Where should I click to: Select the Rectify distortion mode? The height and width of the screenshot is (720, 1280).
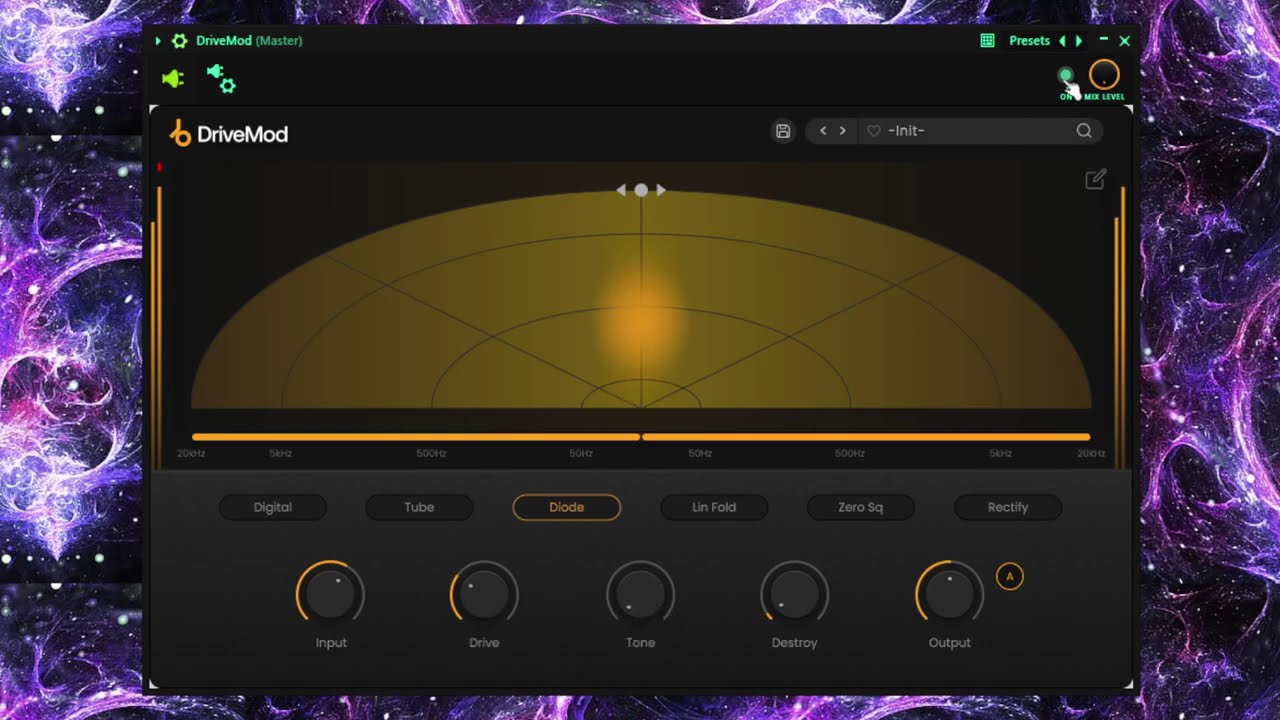1008,507
